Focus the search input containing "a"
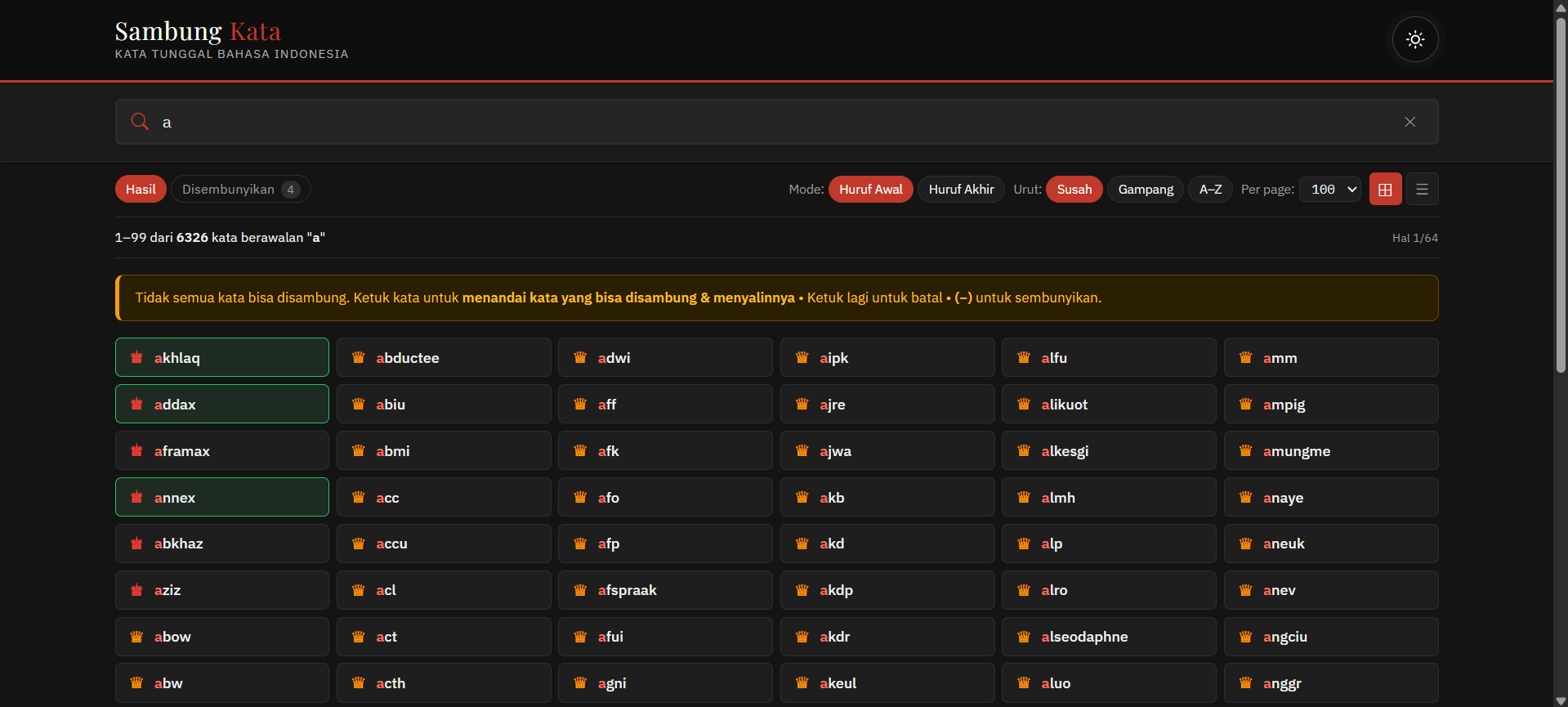The width and height of the screenshot is (1568, 707). pyautogui.click(x=776, y=122)
